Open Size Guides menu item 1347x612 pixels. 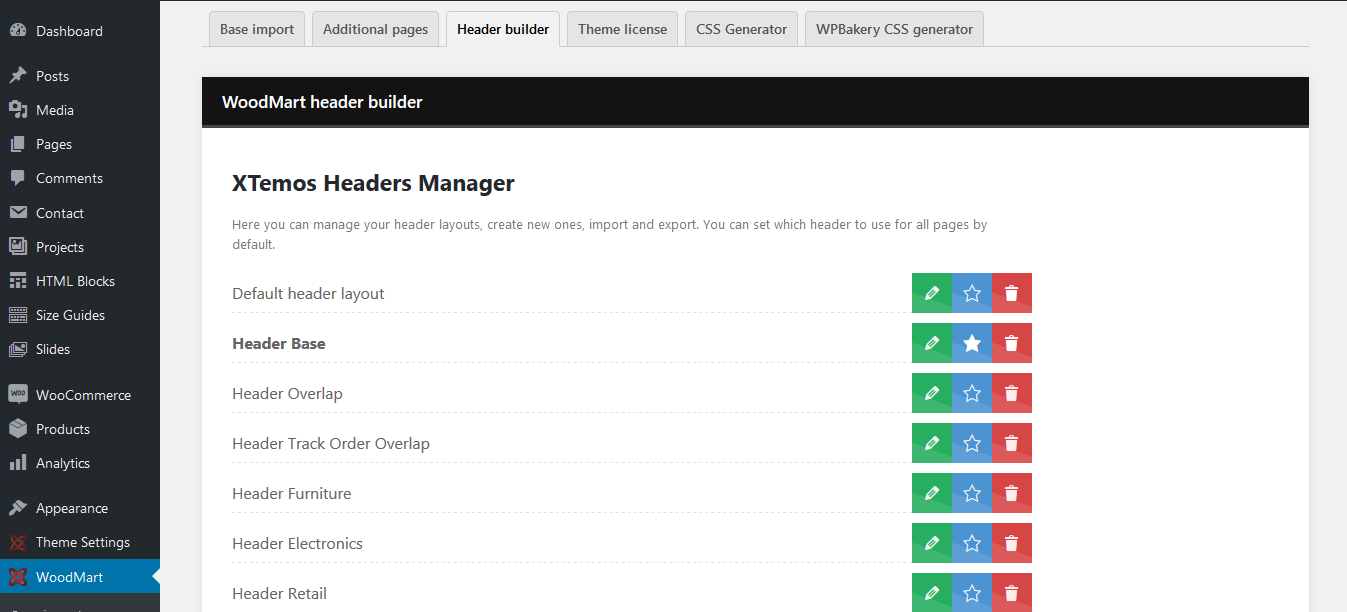point(80,315)
